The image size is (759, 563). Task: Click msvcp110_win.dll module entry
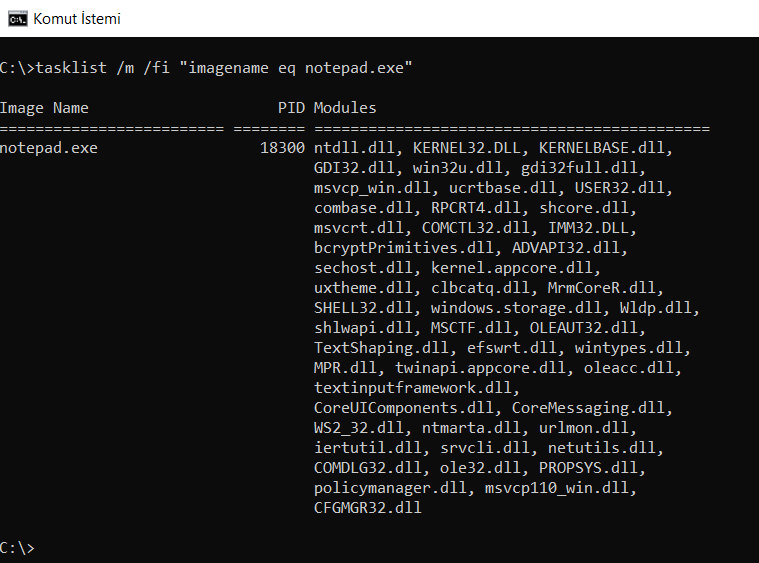557,488
